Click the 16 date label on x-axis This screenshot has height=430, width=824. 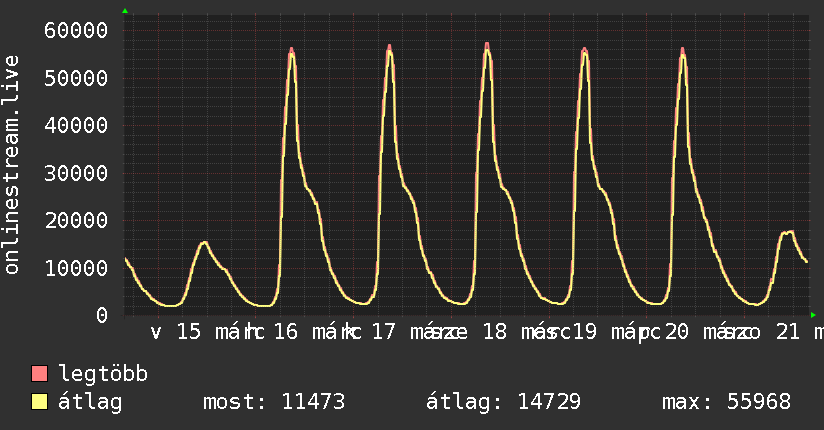coord(286,332)
